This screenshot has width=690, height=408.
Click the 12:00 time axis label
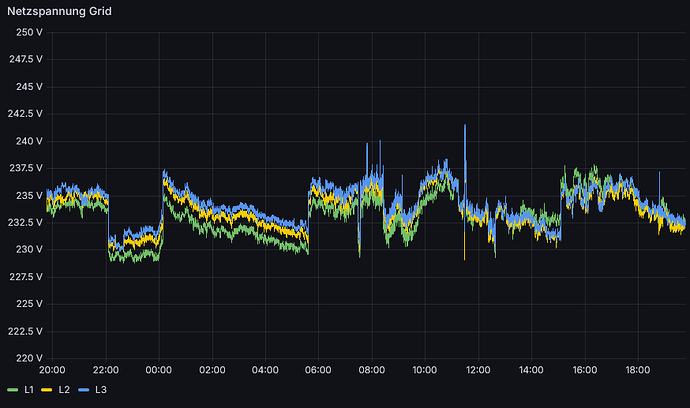point(478,370)
